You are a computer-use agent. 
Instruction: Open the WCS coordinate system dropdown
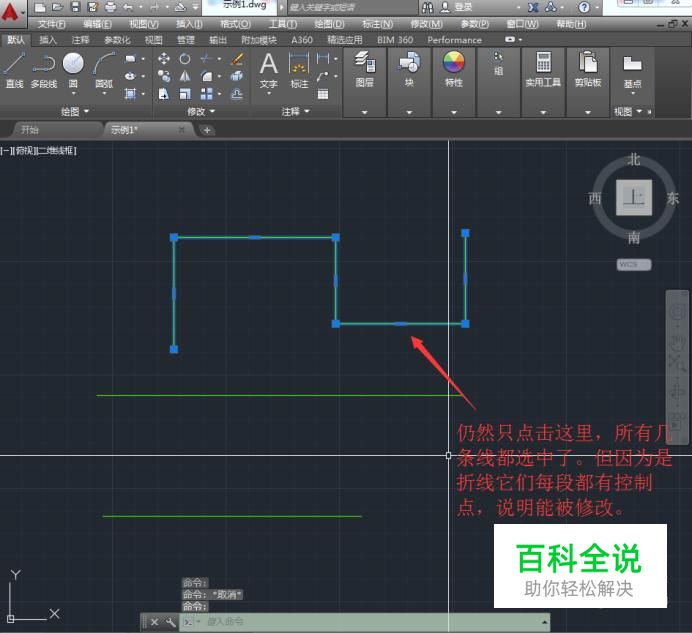(x=634, y=264)
